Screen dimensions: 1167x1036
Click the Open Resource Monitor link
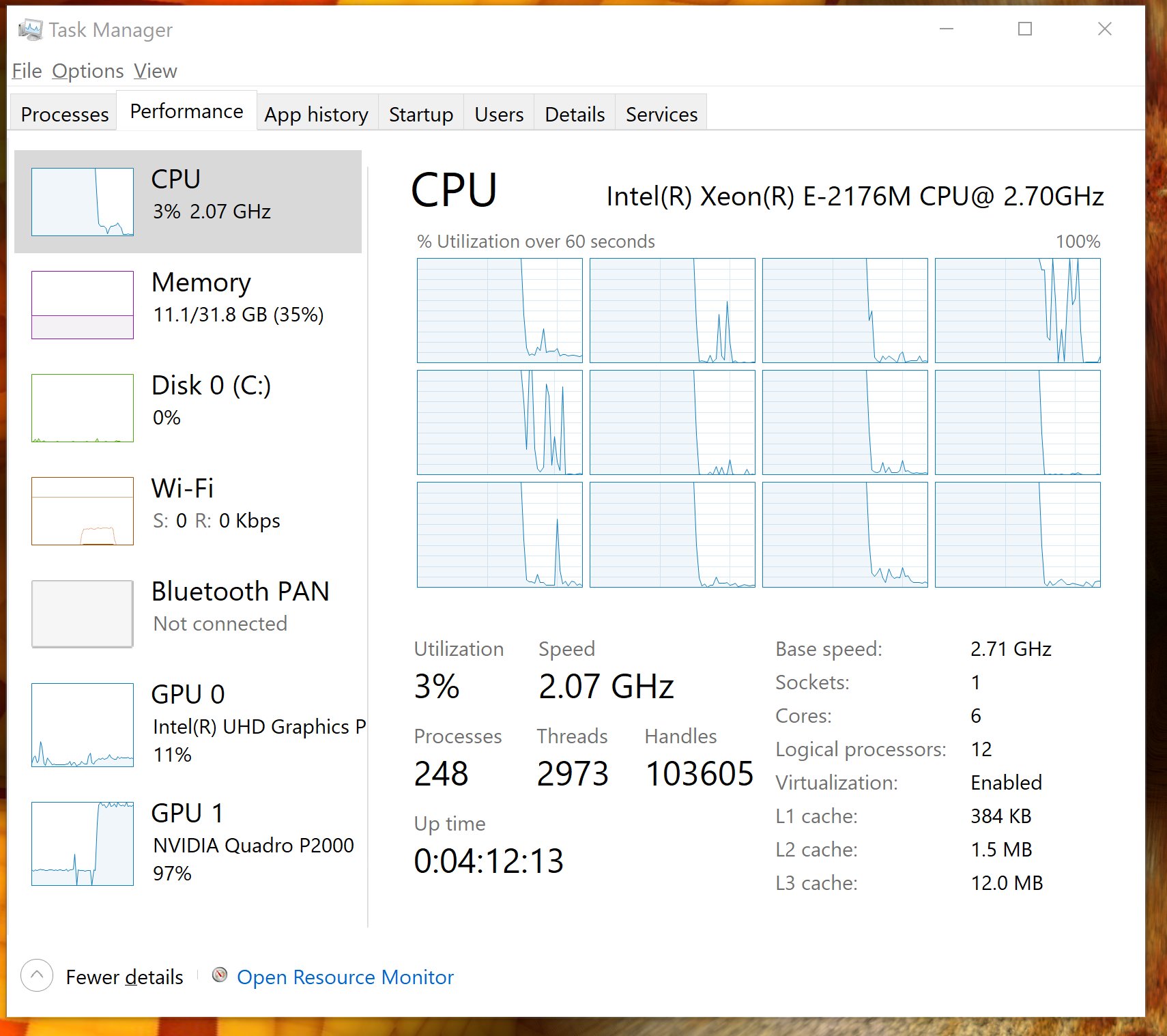click(345, 977)
